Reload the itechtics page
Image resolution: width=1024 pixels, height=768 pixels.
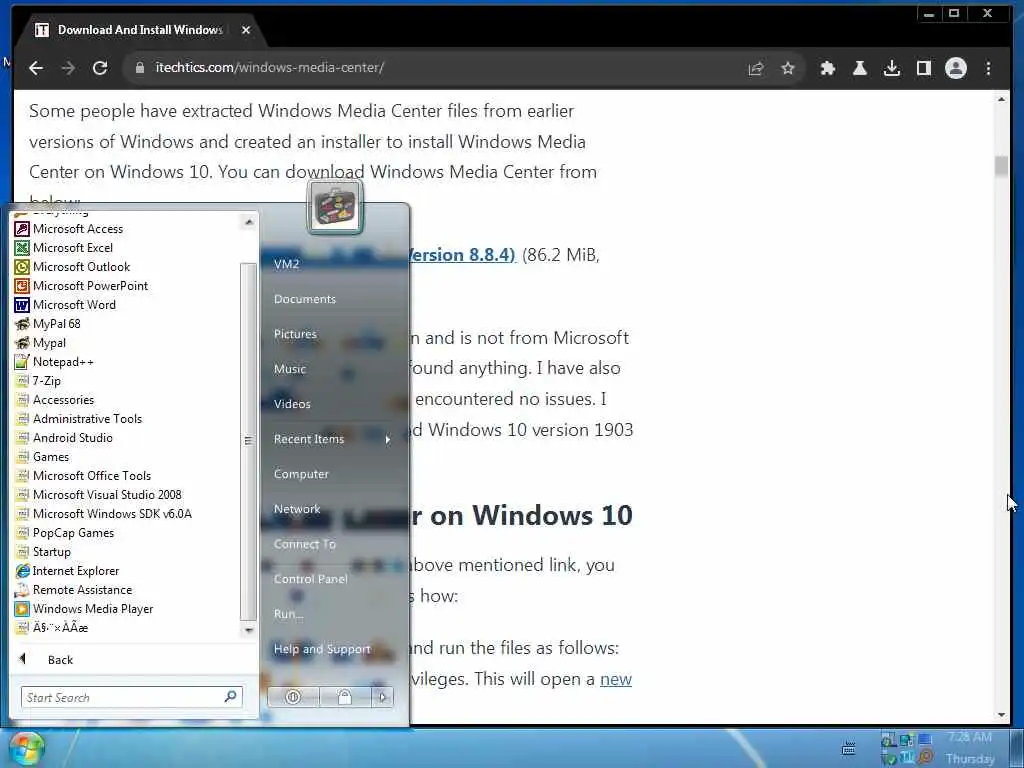[x=100, y=68]
